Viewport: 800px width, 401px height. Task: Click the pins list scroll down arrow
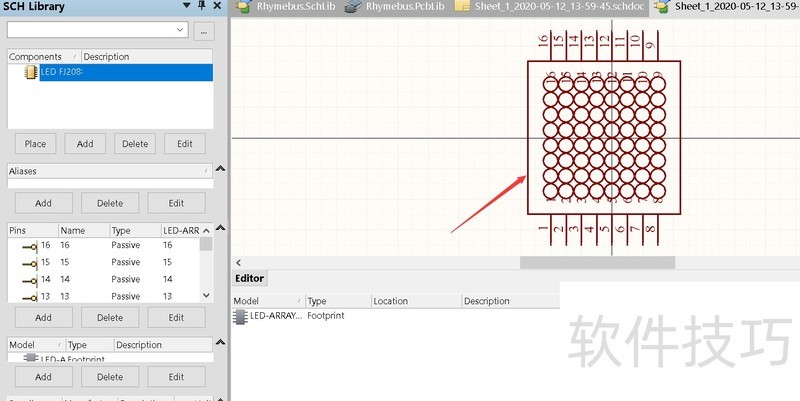pos(206,295)
